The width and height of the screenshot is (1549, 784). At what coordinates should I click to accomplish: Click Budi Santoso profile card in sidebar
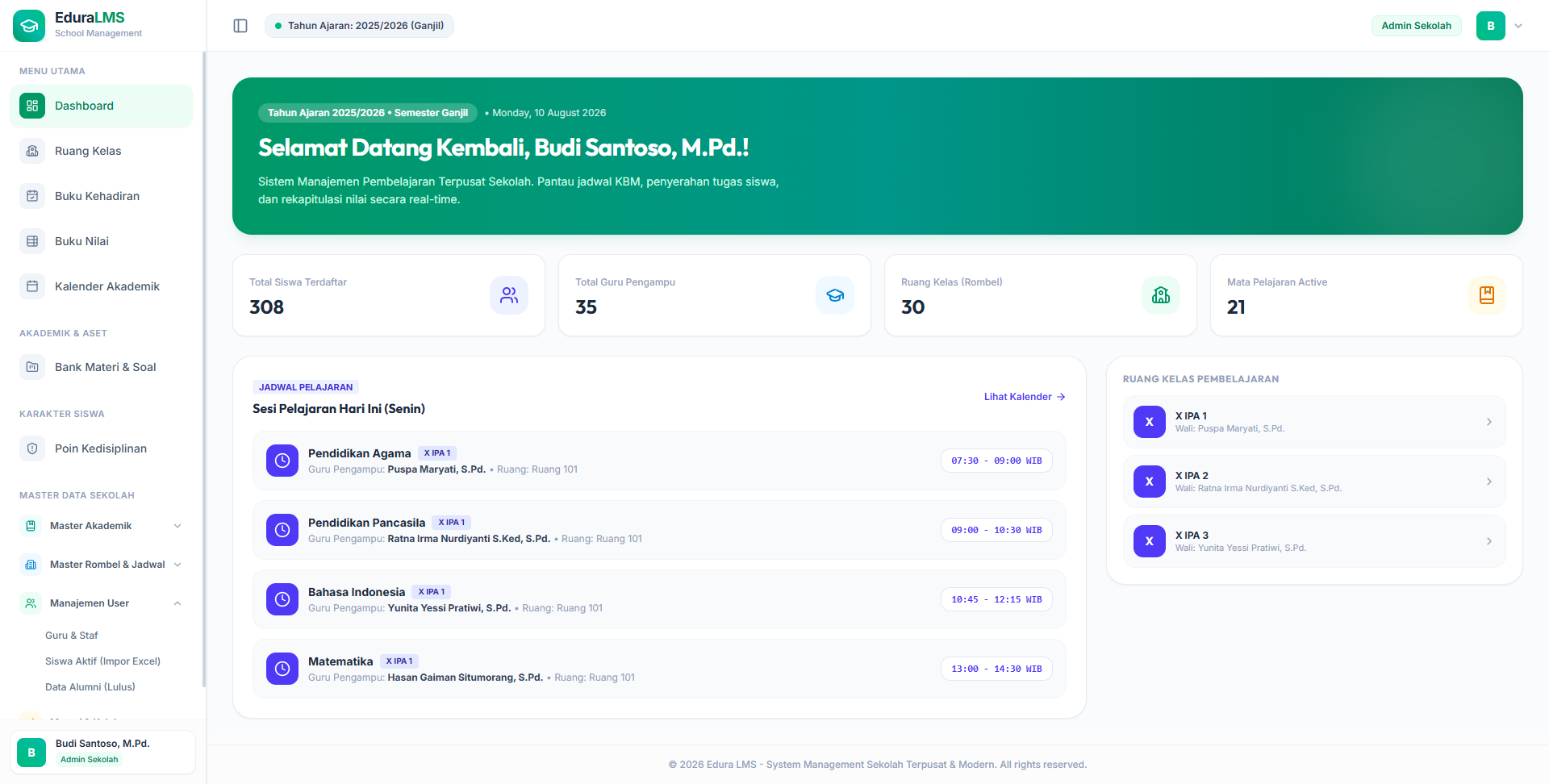103,752
